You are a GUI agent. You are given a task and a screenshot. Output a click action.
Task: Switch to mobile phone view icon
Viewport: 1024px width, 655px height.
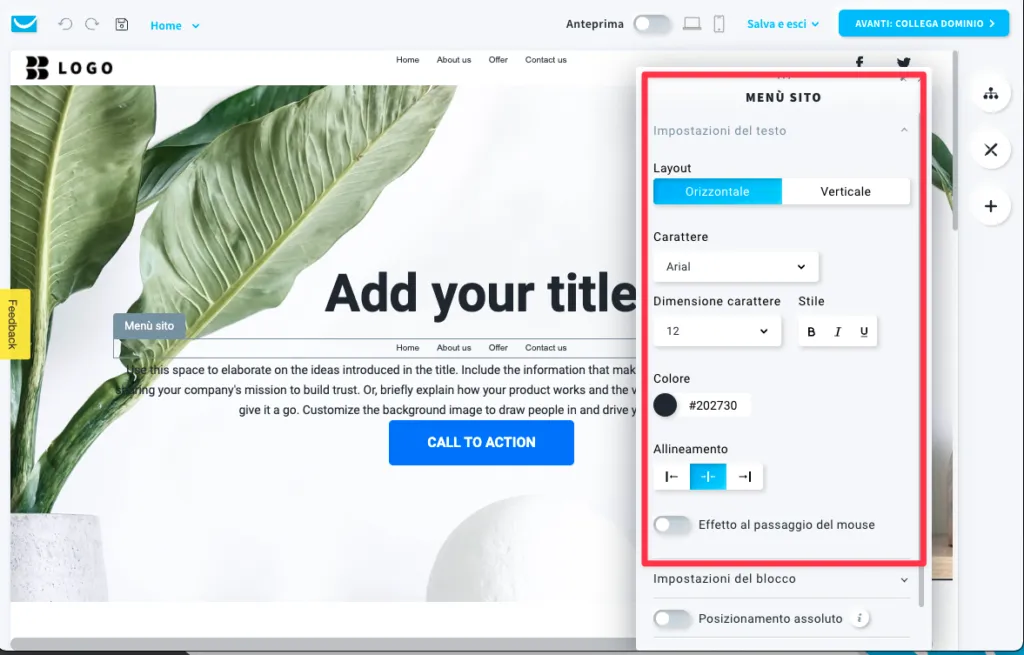coord(718,24)
